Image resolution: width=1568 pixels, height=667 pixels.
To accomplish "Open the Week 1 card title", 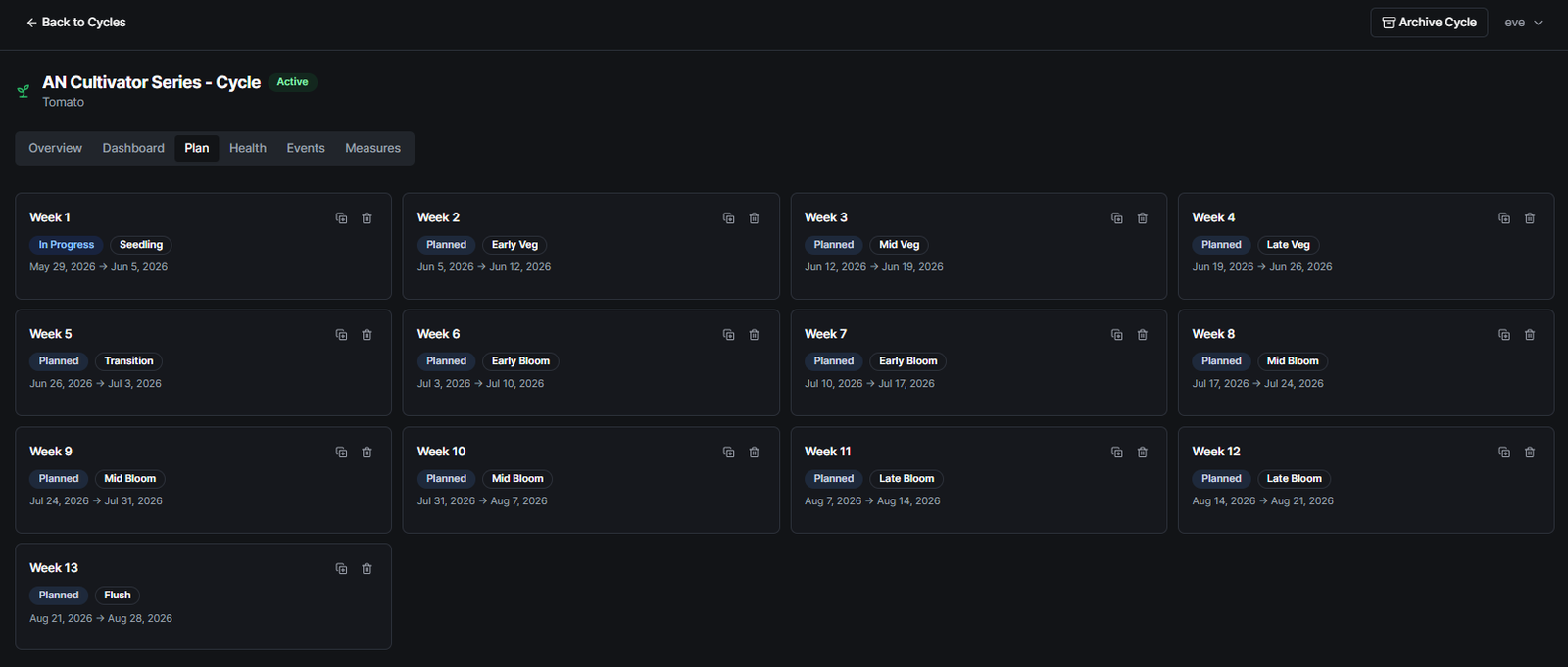I will coord(50,217).
